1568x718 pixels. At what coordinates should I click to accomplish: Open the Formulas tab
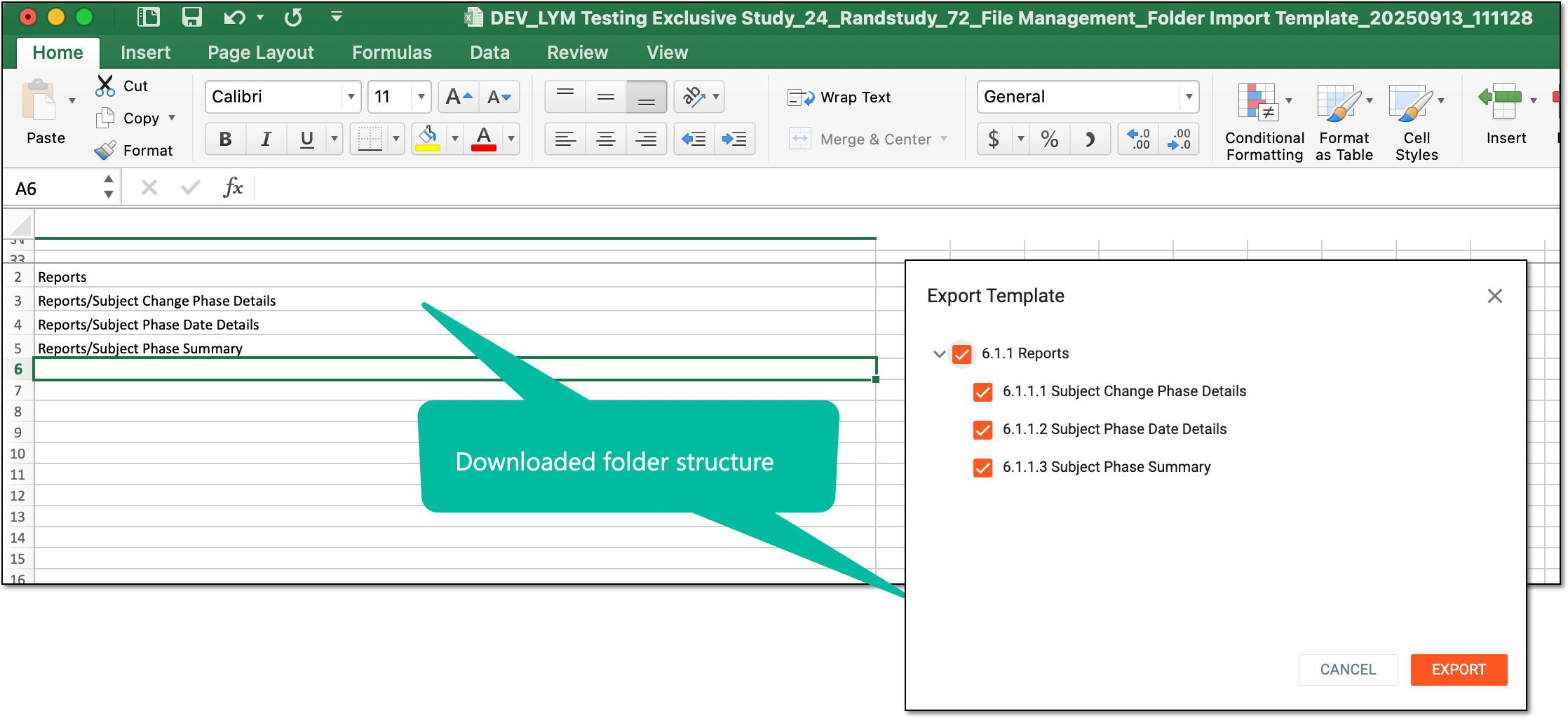(392, 53)
